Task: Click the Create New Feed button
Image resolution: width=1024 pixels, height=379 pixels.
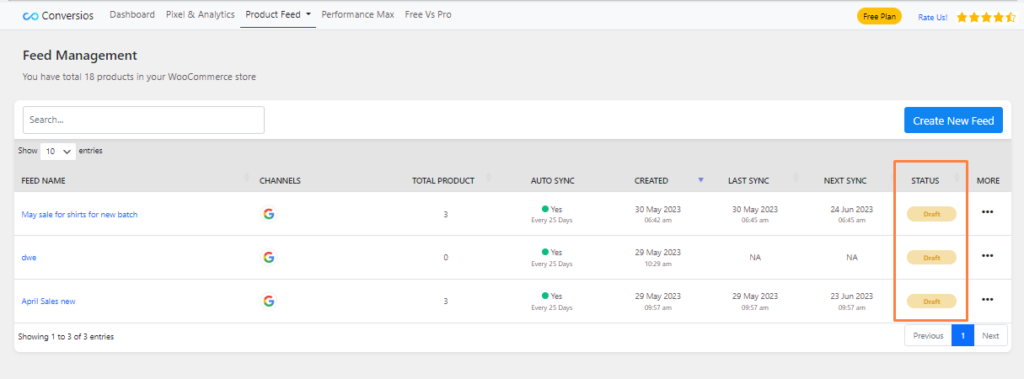Action: (953, 120)
